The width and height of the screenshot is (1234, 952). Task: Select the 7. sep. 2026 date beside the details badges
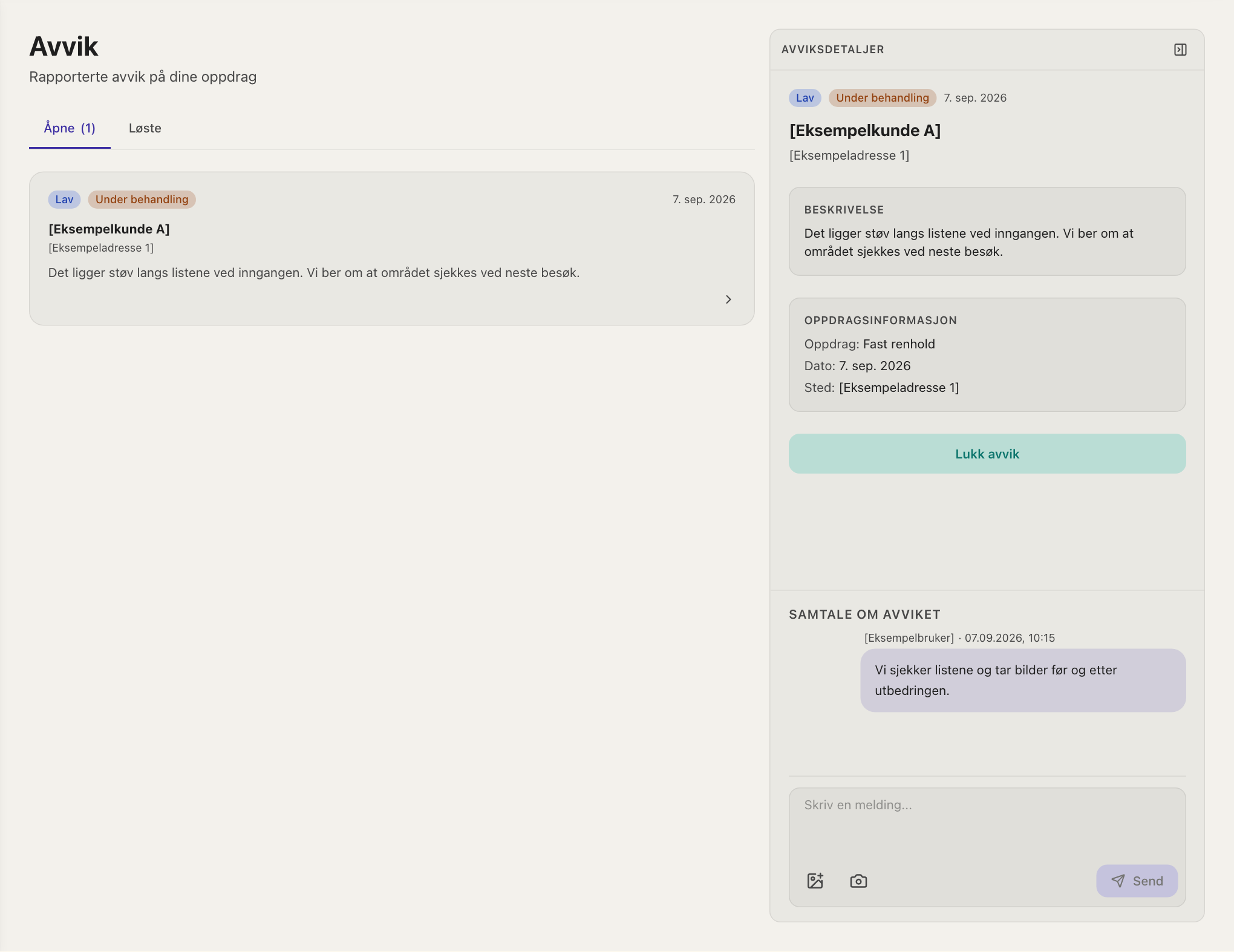click(x=975, y=98)
